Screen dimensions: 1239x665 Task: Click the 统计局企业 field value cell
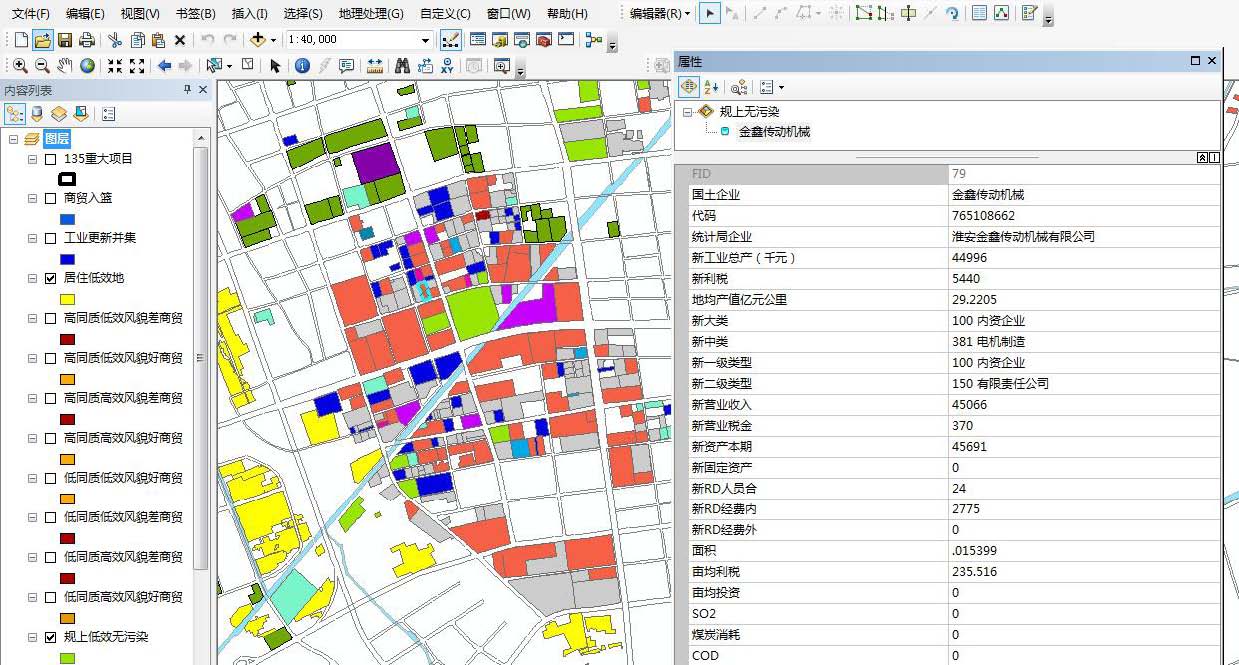pyautogui.click(x=1084, y=237)
